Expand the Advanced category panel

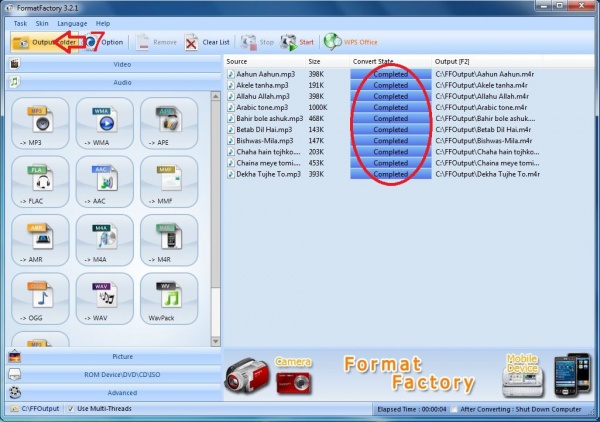coord(114,393)
